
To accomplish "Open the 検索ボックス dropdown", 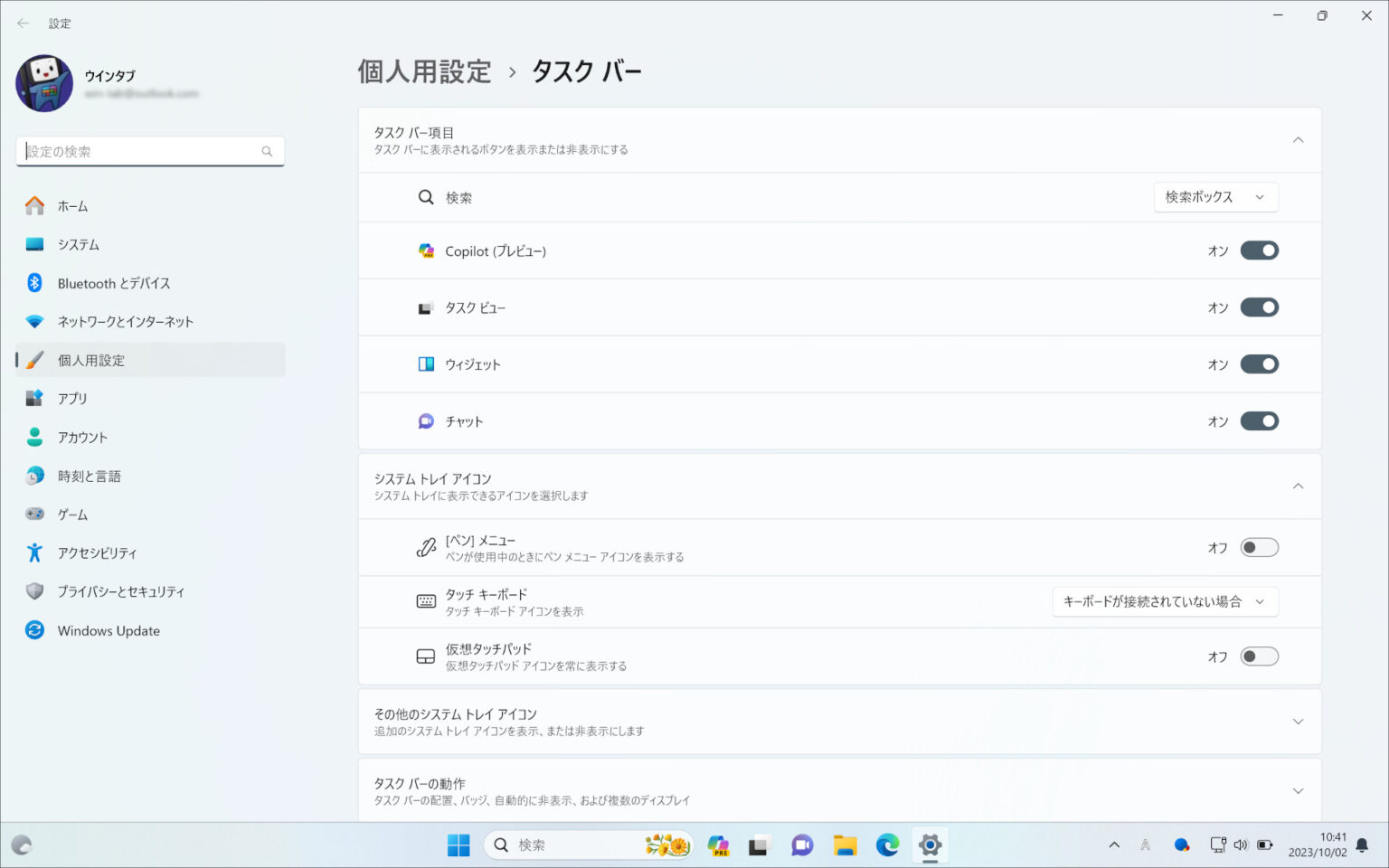I will point(1215,197).
